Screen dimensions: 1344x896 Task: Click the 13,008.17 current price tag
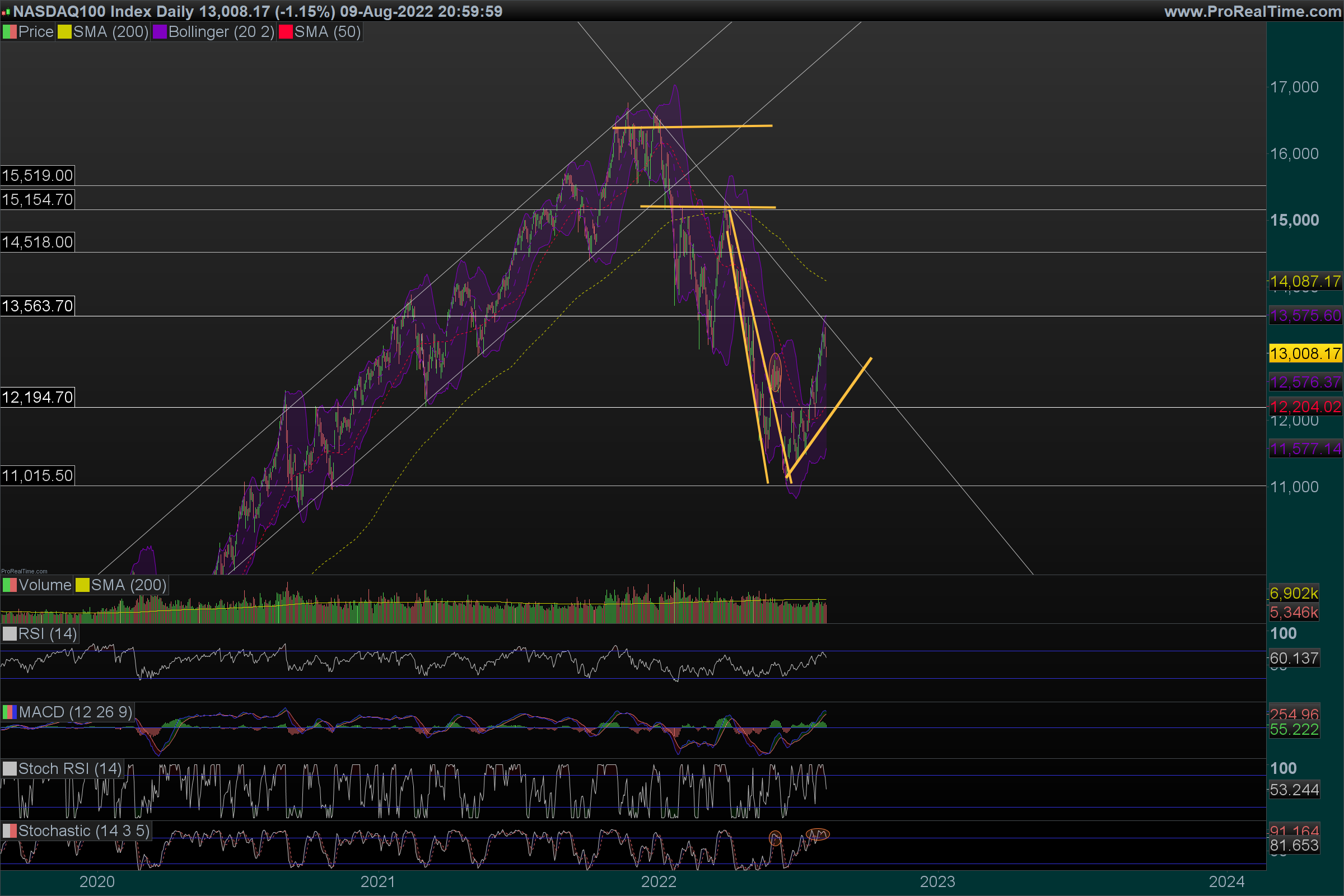1305,353
